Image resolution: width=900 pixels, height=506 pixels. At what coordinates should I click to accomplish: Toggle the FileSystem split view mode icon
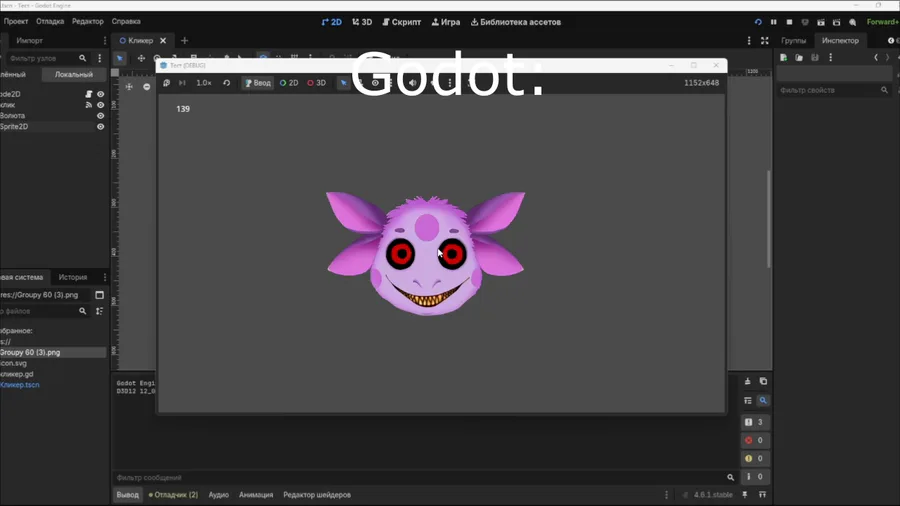click(99, 295)
